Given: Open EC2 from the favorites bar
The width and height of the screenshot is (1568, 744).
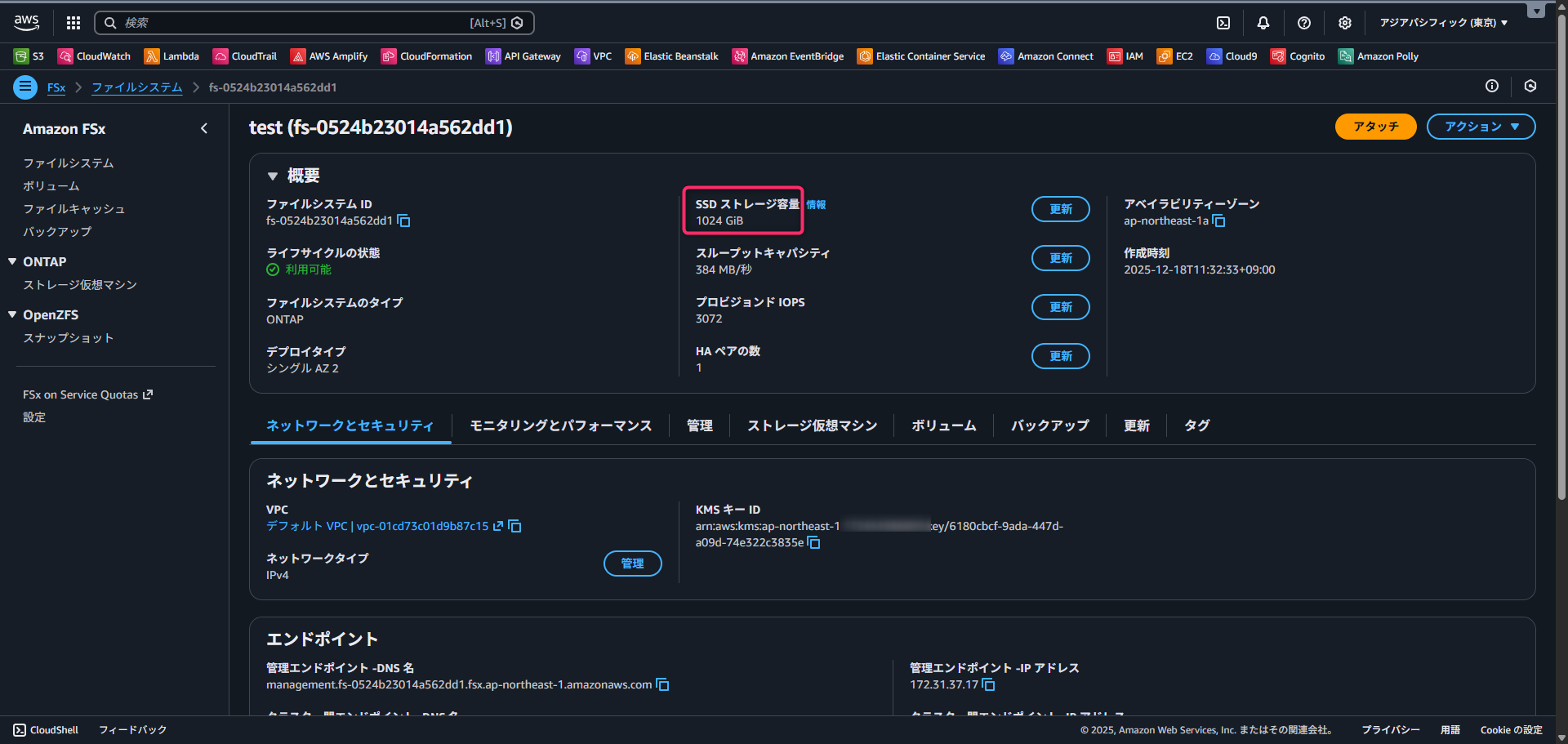Looking at the screenshot, I should (1175, 56).
